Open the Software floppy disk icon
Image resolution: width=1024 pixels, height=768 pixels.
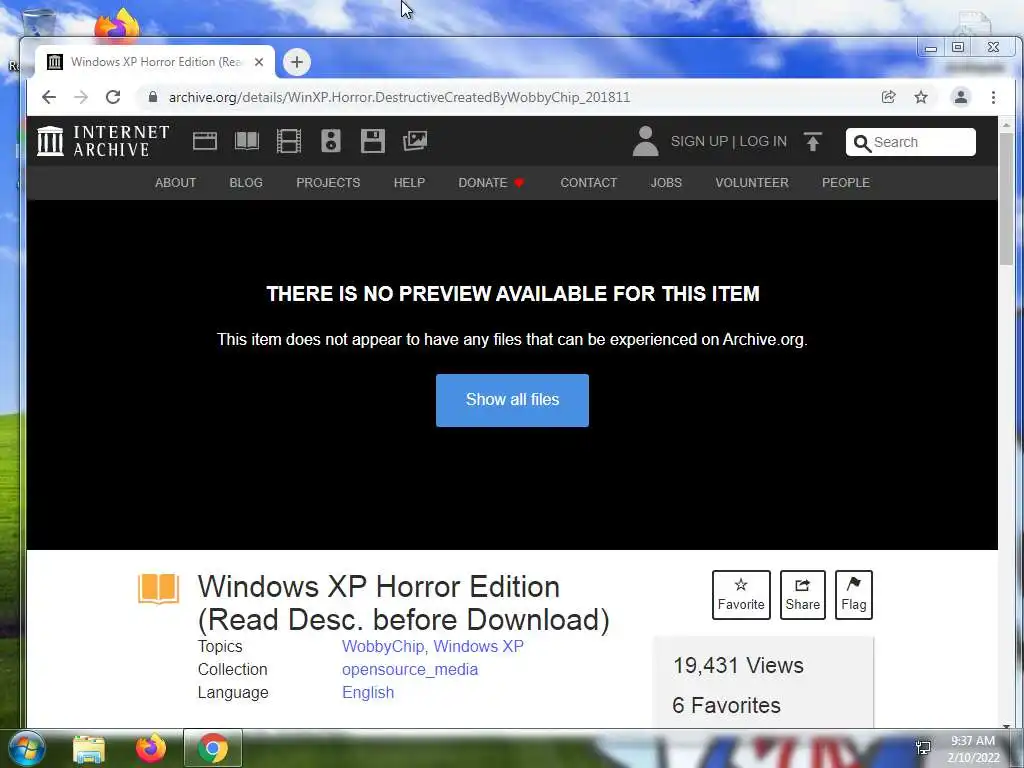pos(373,141)
